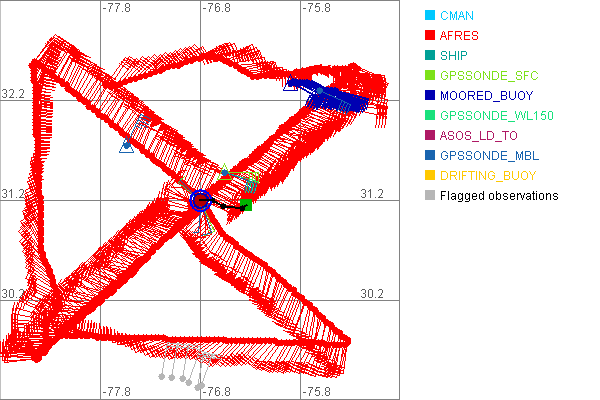Click the blue circle marker at map center
This screenshot has height=400, width=600.
[x=201, y=200]
